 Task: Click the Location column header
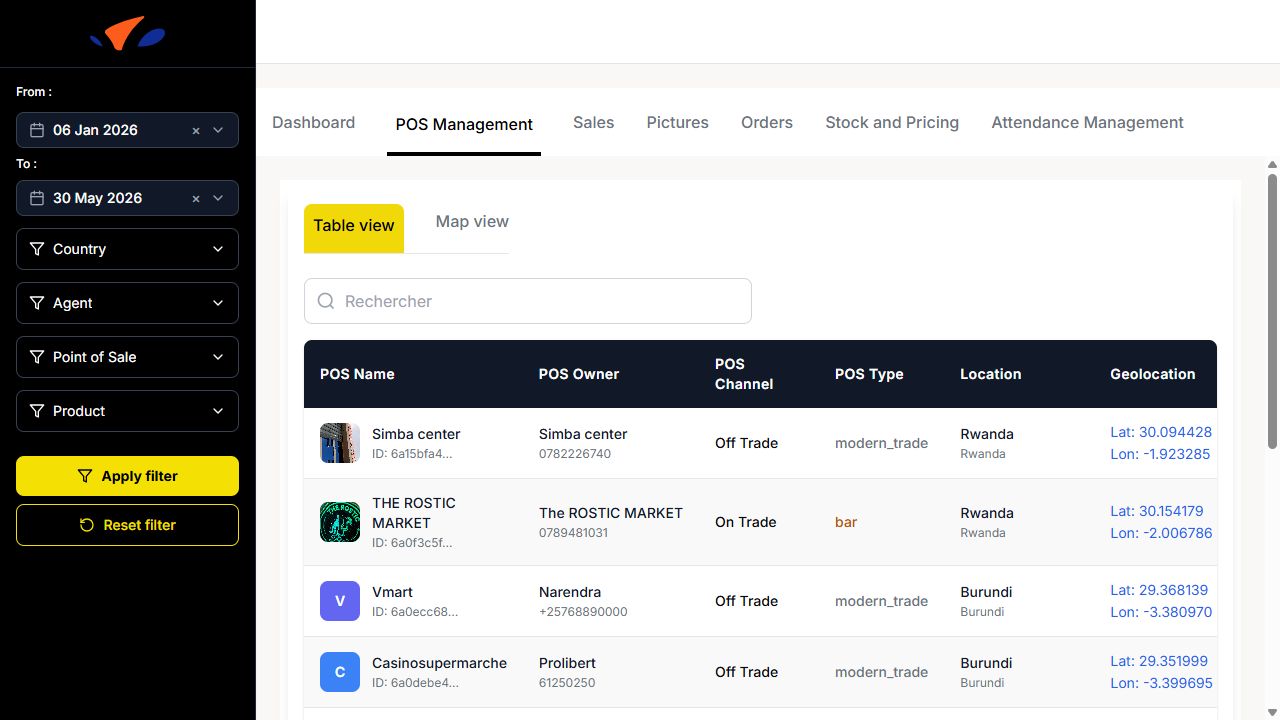[x=991, y=374]
